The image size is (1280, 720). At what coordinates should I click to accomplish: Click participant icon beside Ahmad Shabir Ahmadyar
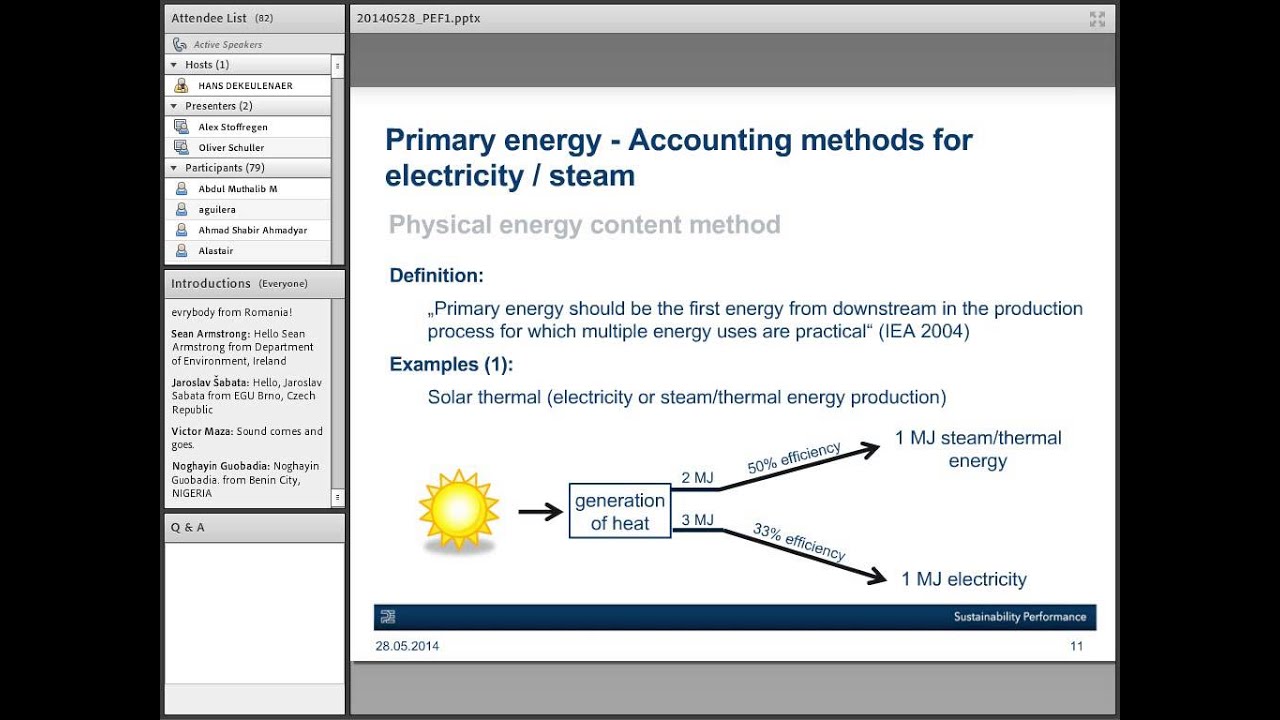click(181, 230)
